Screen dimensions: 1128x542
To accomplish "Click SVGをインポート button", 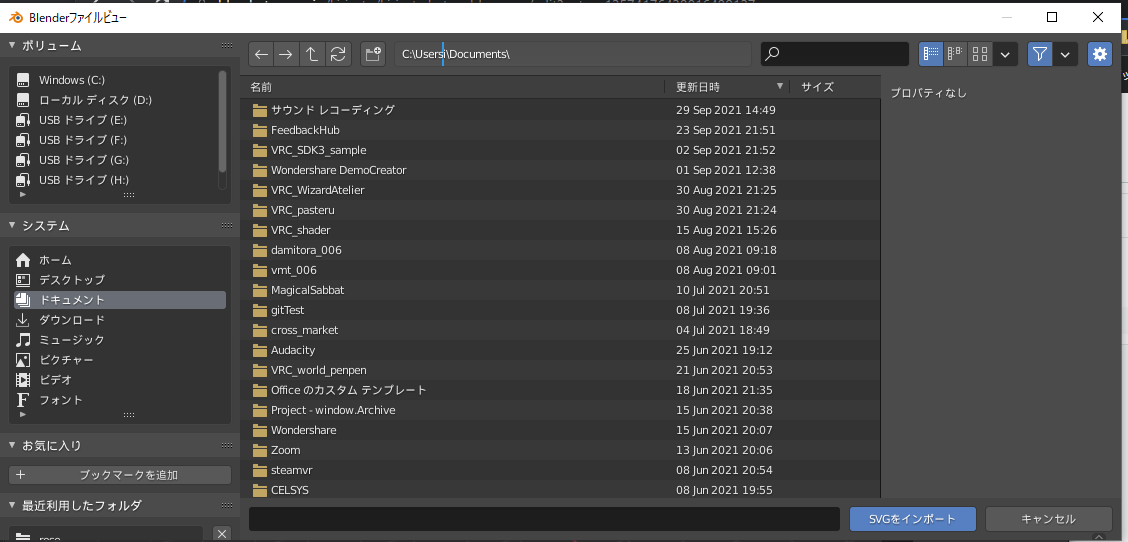I will click(x=912, y=519).
